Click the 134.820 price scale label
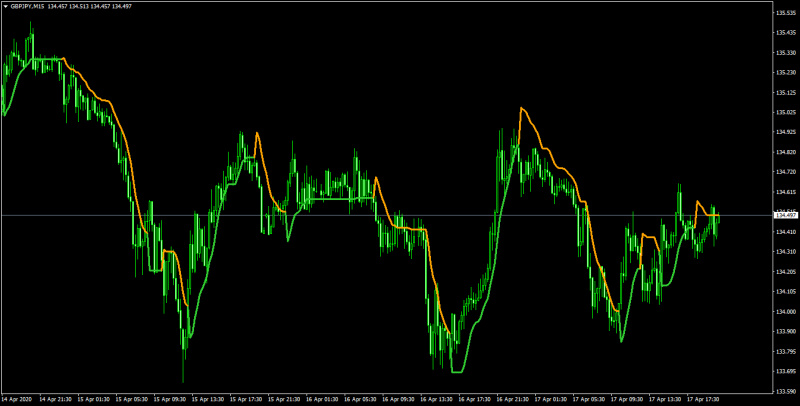The height and width of the screenshot is (406, 800). (x=785, y=152)
